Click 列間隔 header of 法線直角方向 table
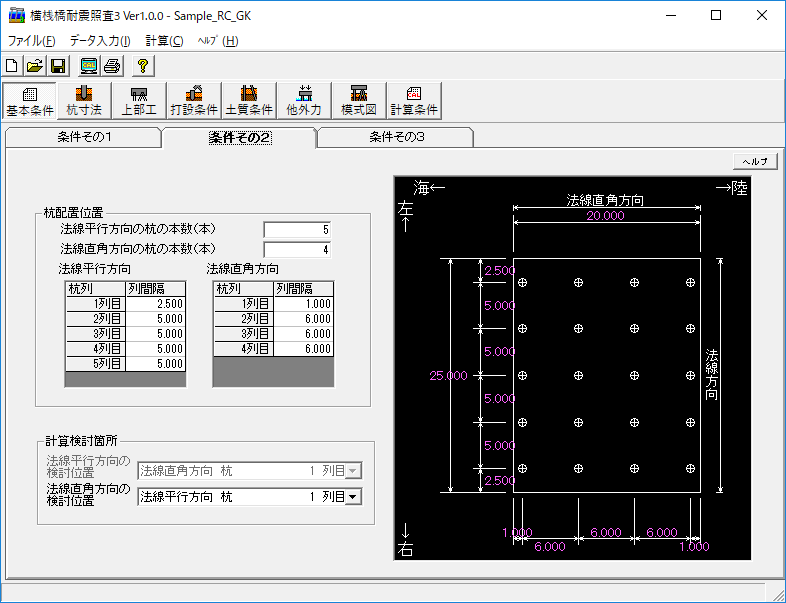Viewport: 786px width, 603px height. pyautogui.click(x=304, y=289)
